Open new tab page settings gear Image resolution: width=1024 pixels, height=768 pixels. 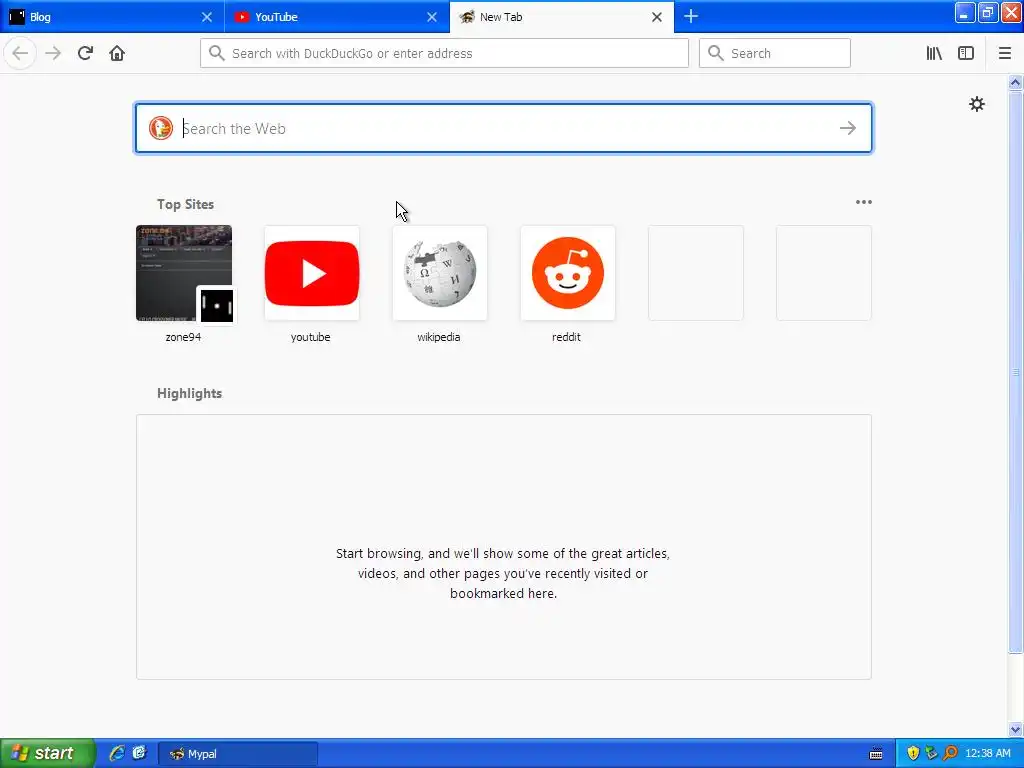pos(976,104)
